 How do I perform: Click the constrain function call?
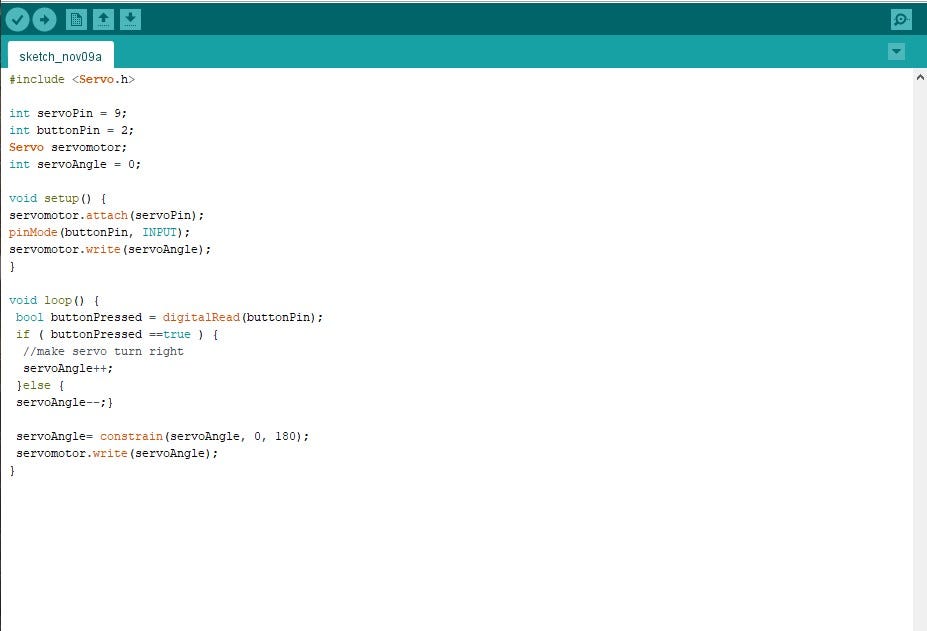132,436
